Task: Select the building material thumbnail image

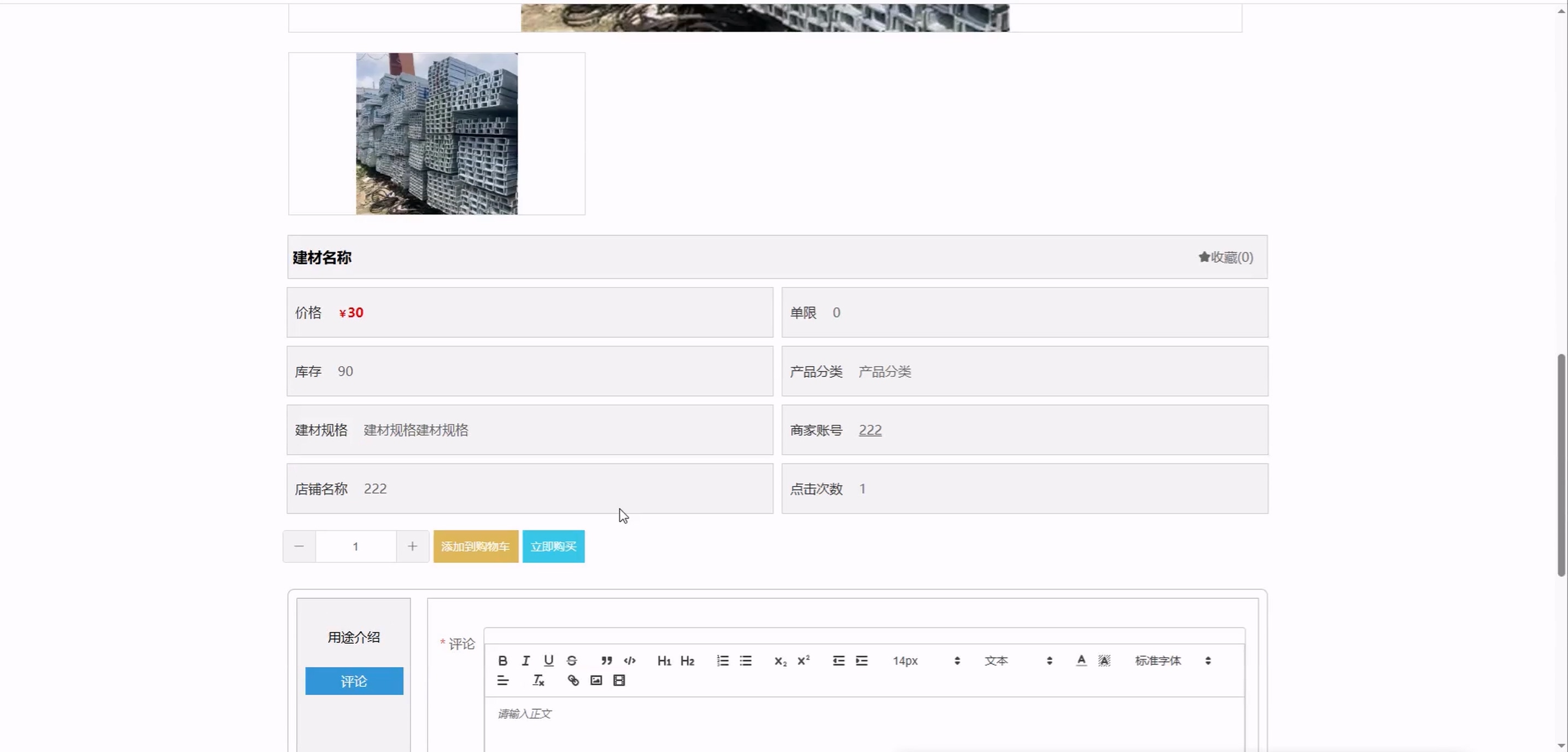Action: coord(436,133)
